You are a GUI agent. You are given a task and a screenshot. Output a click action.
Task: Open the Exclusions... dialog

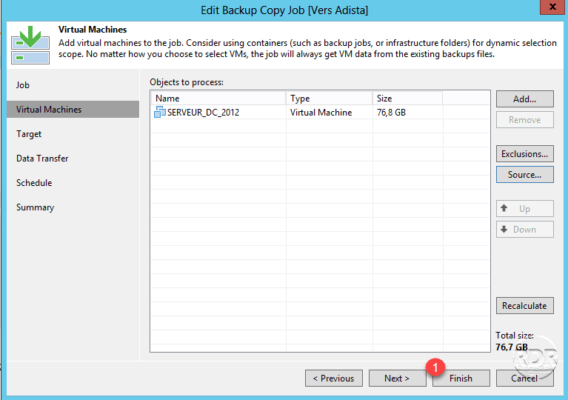click(x=525, y=154)
